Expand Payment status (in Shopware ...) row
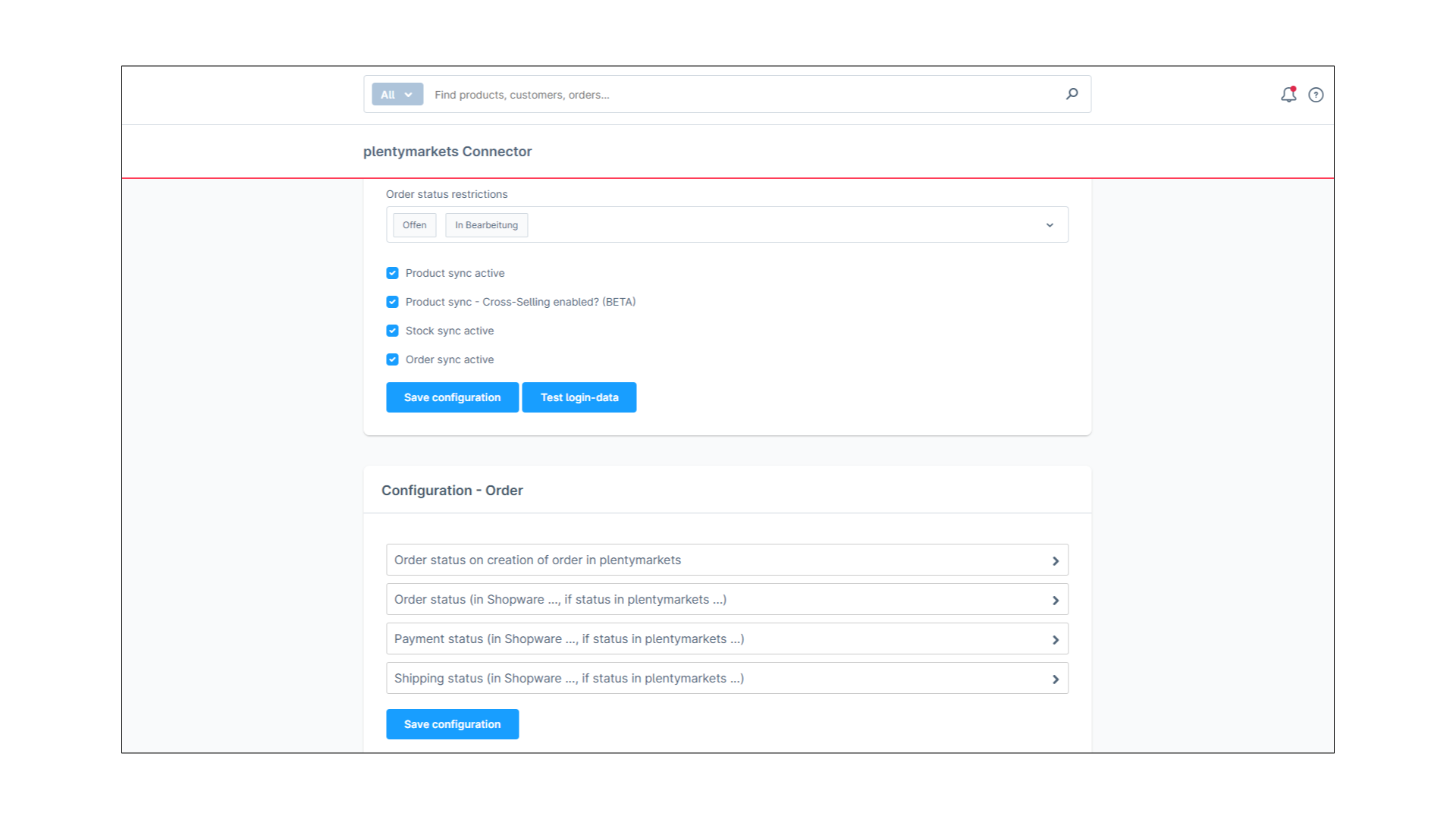 [x=727, y=639]
